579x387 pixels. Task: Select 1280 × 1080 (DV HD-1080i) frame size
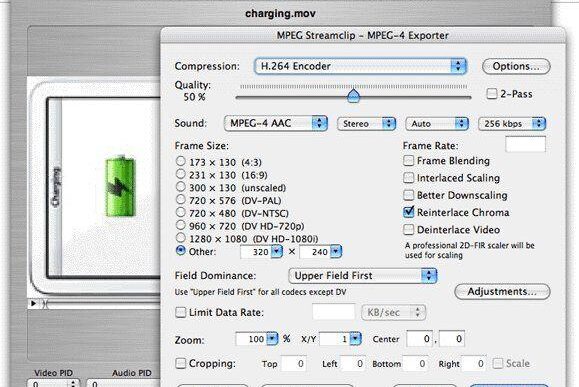coord(180,238)
